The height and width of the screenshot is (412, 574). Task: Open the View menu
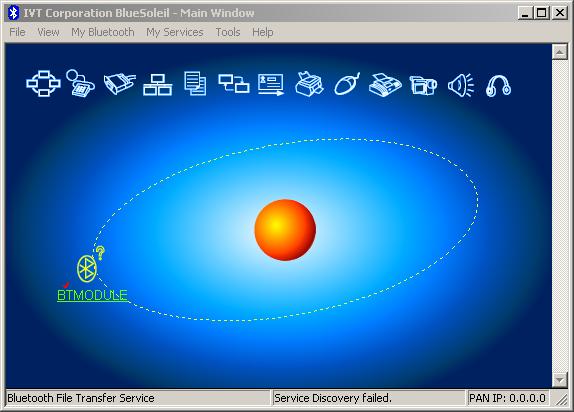(48, 32)
